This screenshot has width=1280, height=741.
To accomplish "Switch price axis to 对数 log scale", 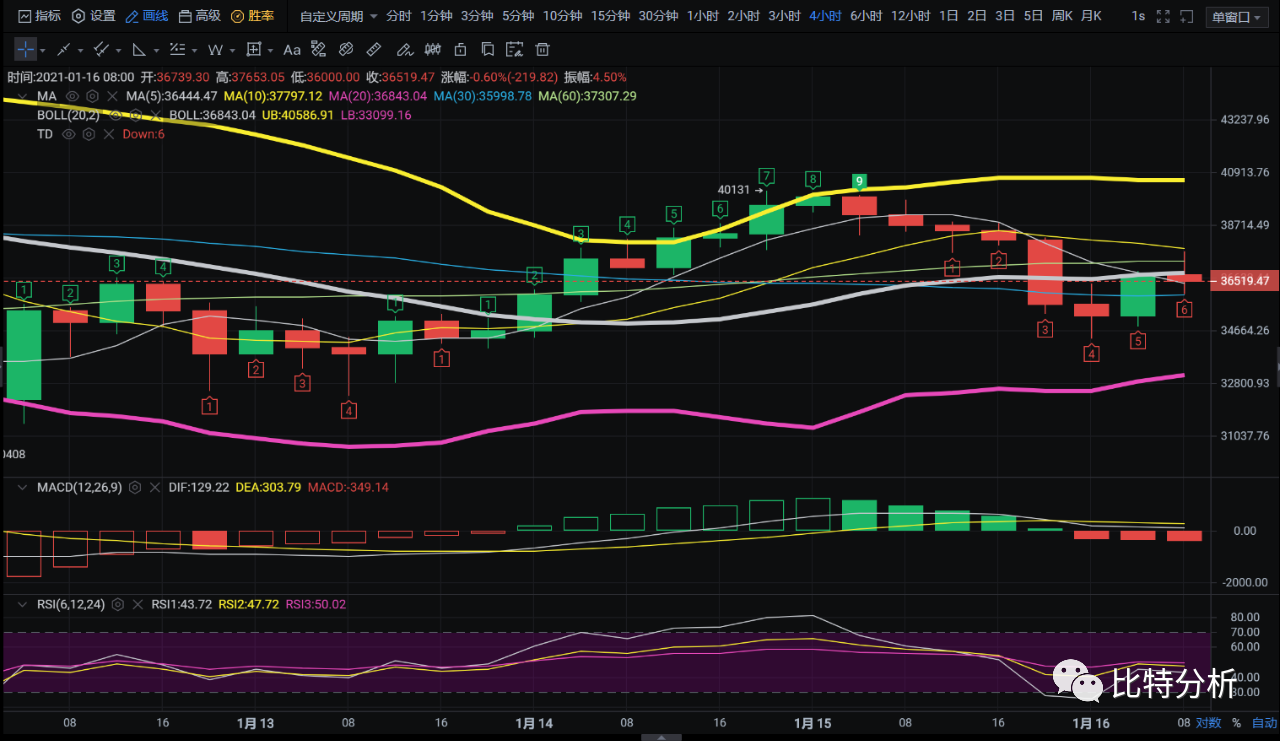I will click(1208, 723).
